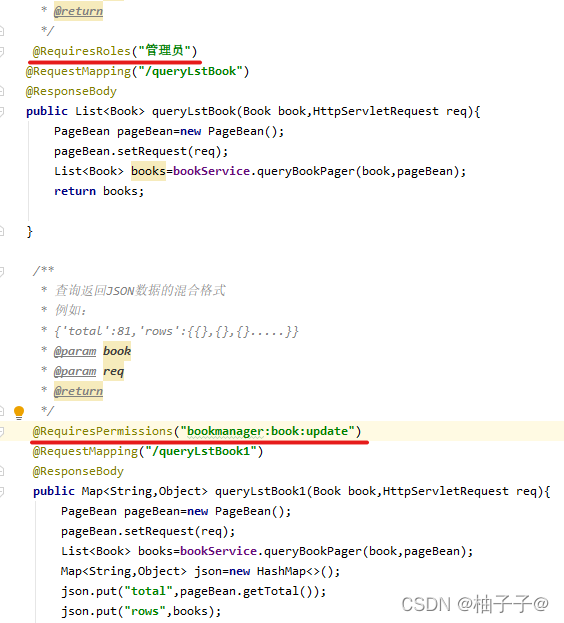564x623 pixels.
Task: Click highlighted "req" Javadoc parameter name
Action: pos(114,371)
